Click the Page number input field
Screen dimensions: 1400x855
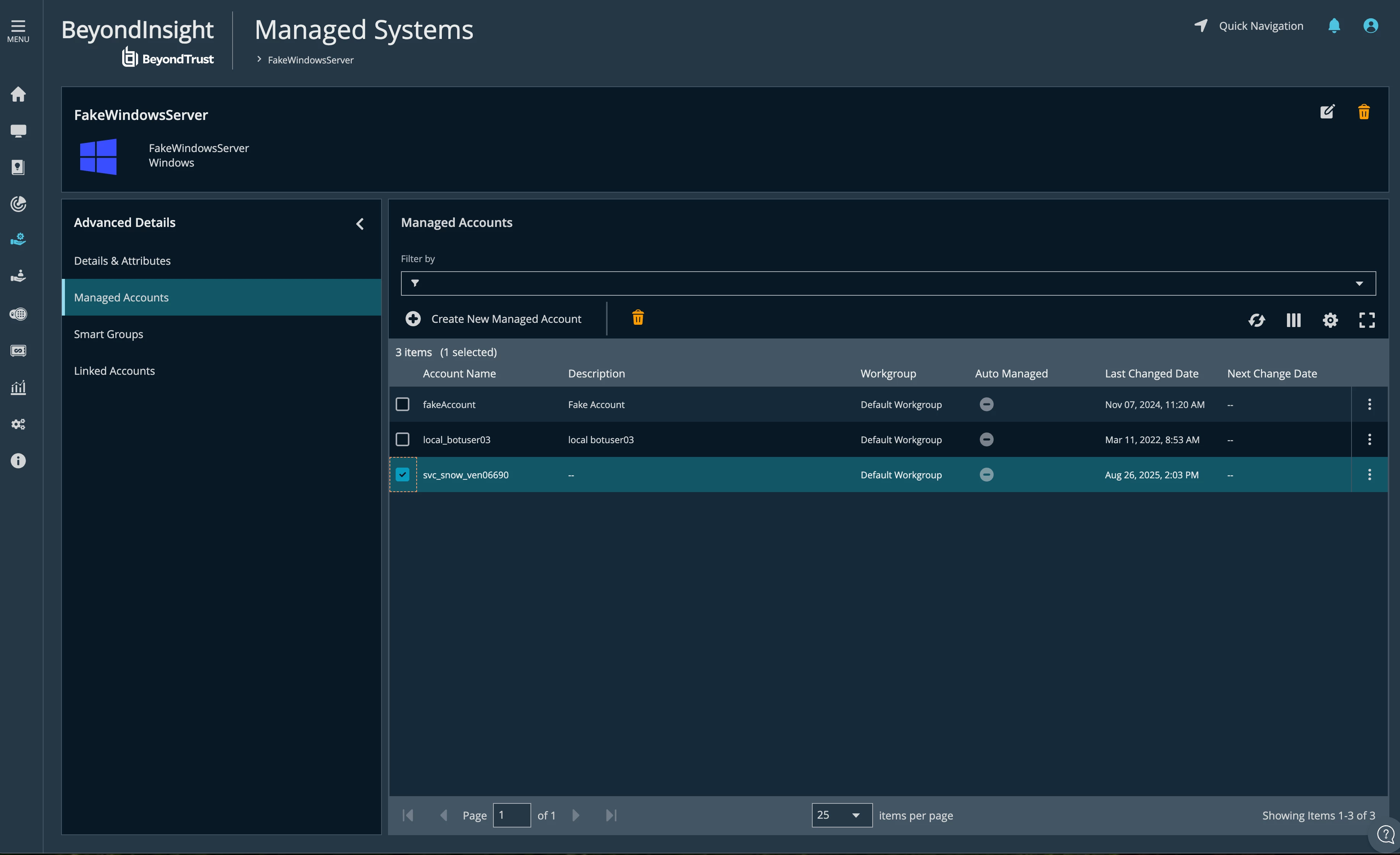point(512,815)
